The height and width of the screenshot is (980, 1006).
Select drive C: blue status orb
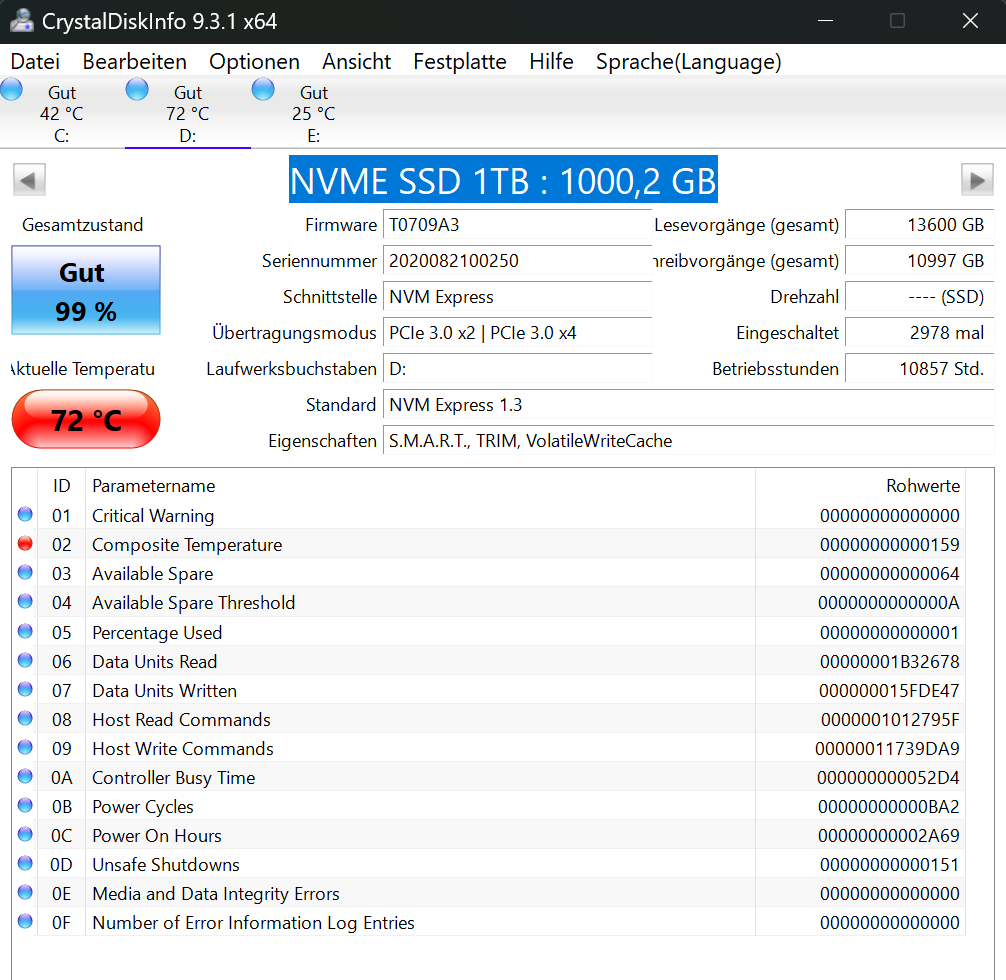point(11,89)
